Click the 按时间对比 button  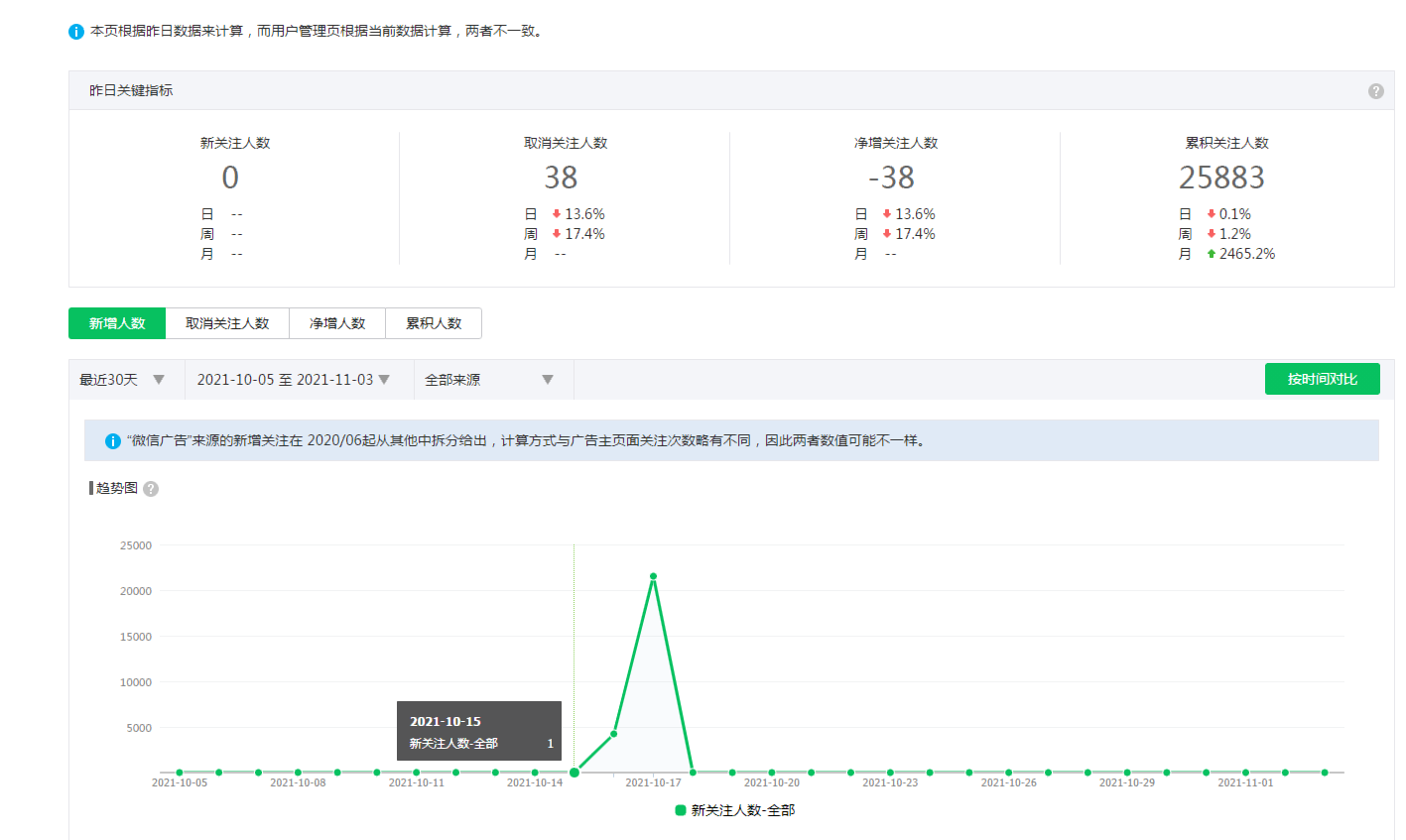(x=1322, y=379)
